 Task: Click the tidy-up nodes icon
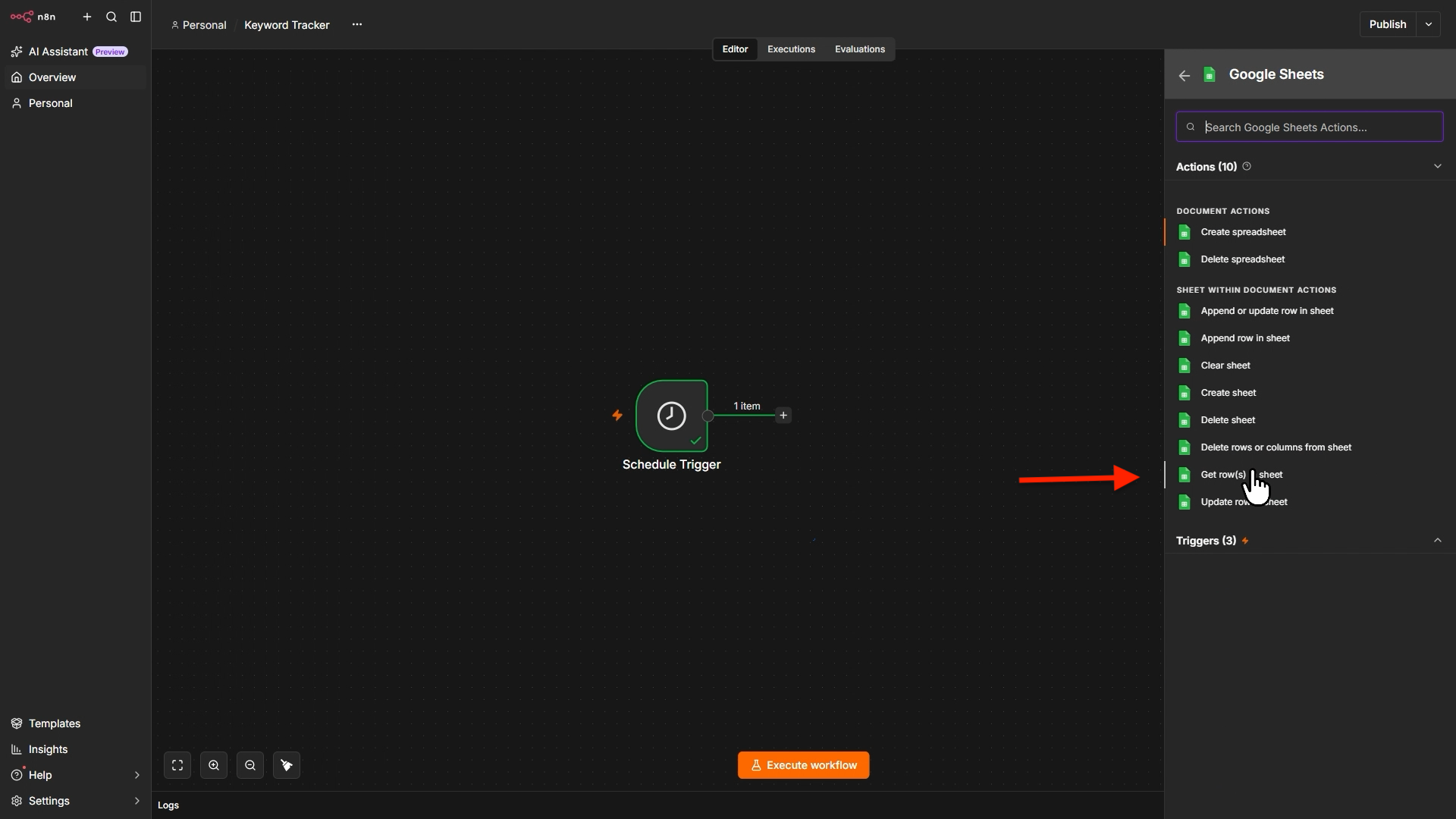(x=287, y=765)
